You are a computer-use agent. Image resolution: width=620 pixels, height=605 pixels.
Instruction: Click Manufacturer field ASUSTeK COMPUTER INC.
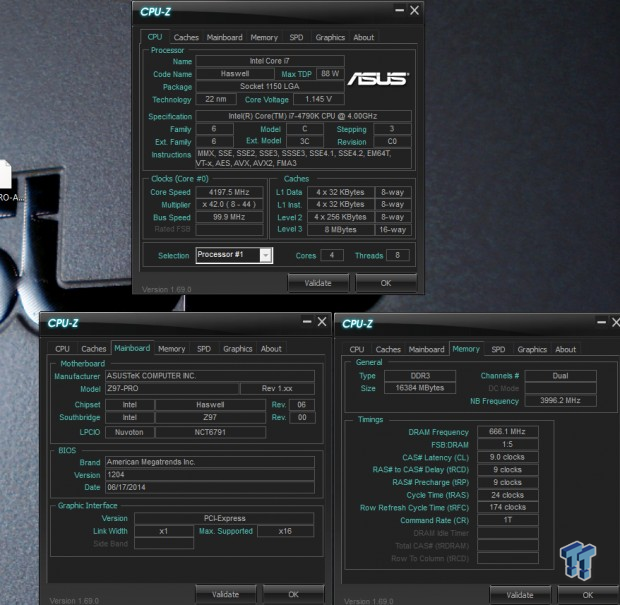[x=210, y=376]
